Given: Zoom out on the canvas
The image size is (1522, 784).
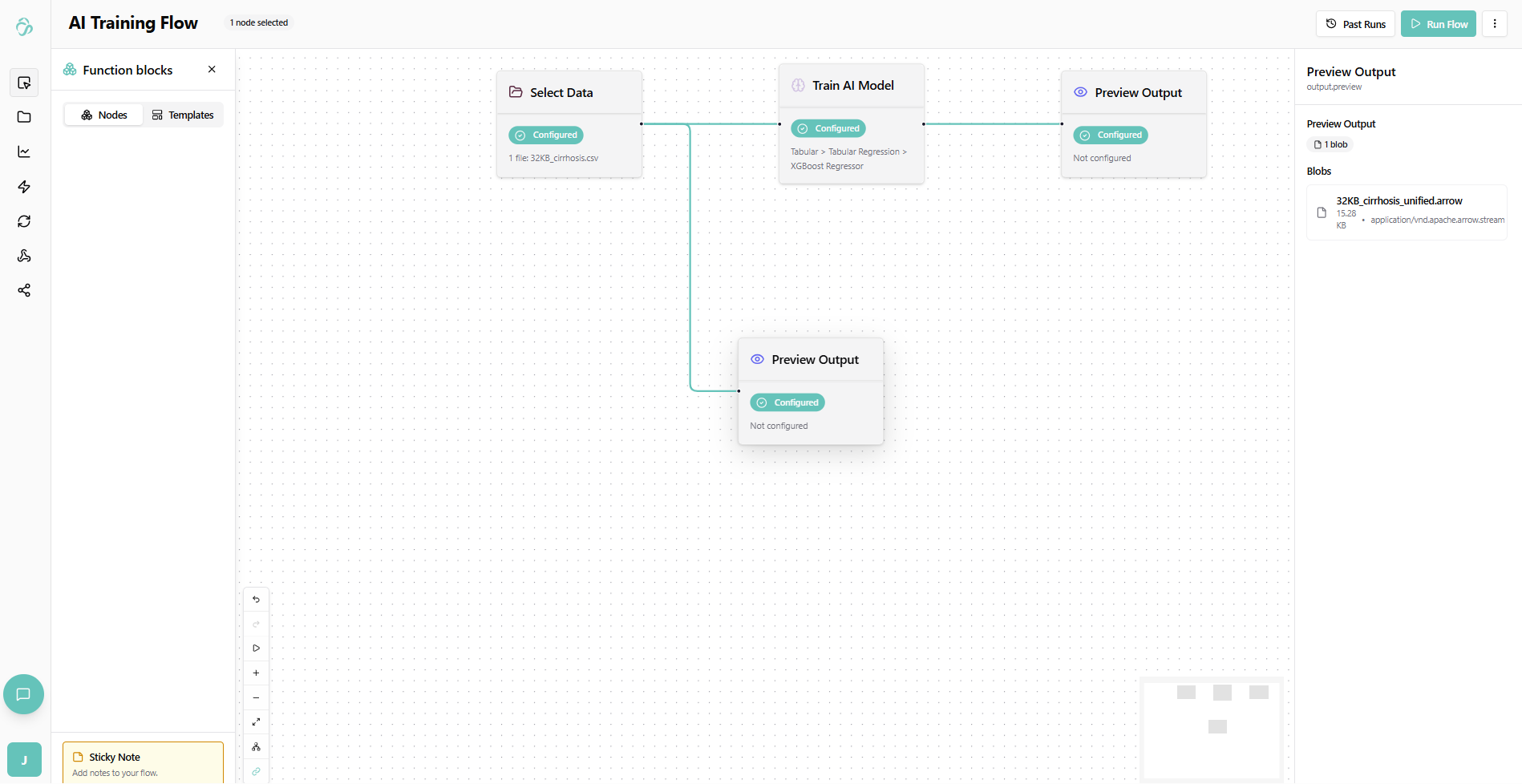Looking at the screenshot, I should coord(257,697).
